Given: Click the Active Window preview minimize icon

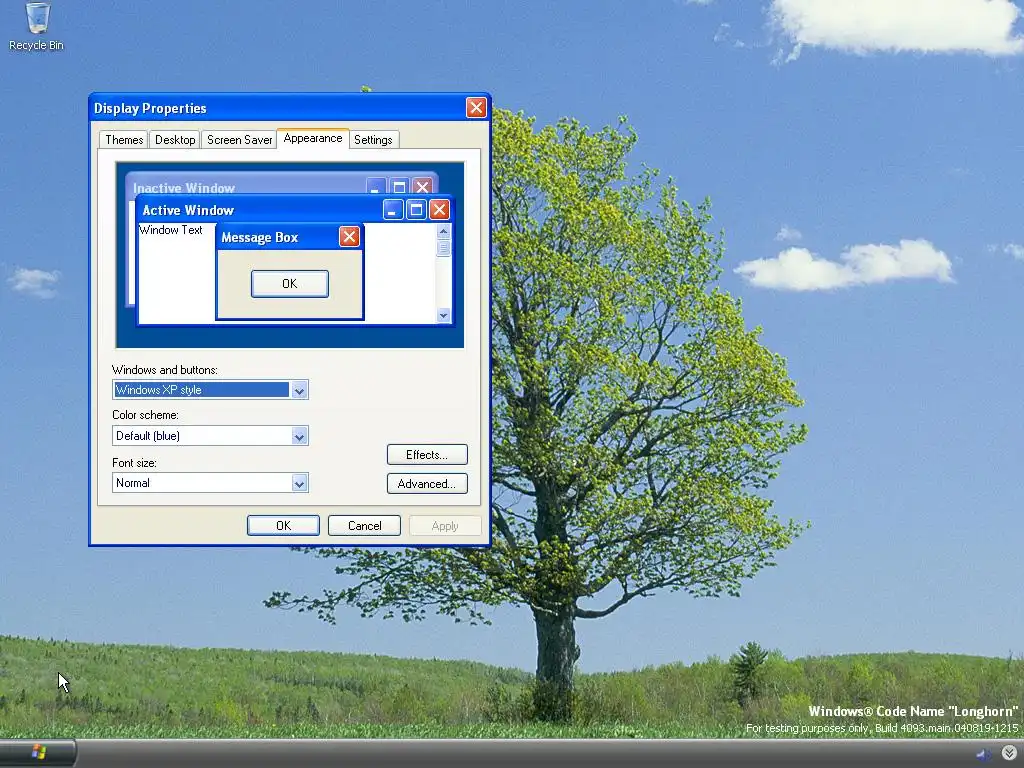Looking at the screenshot, I should click(392, 210).
